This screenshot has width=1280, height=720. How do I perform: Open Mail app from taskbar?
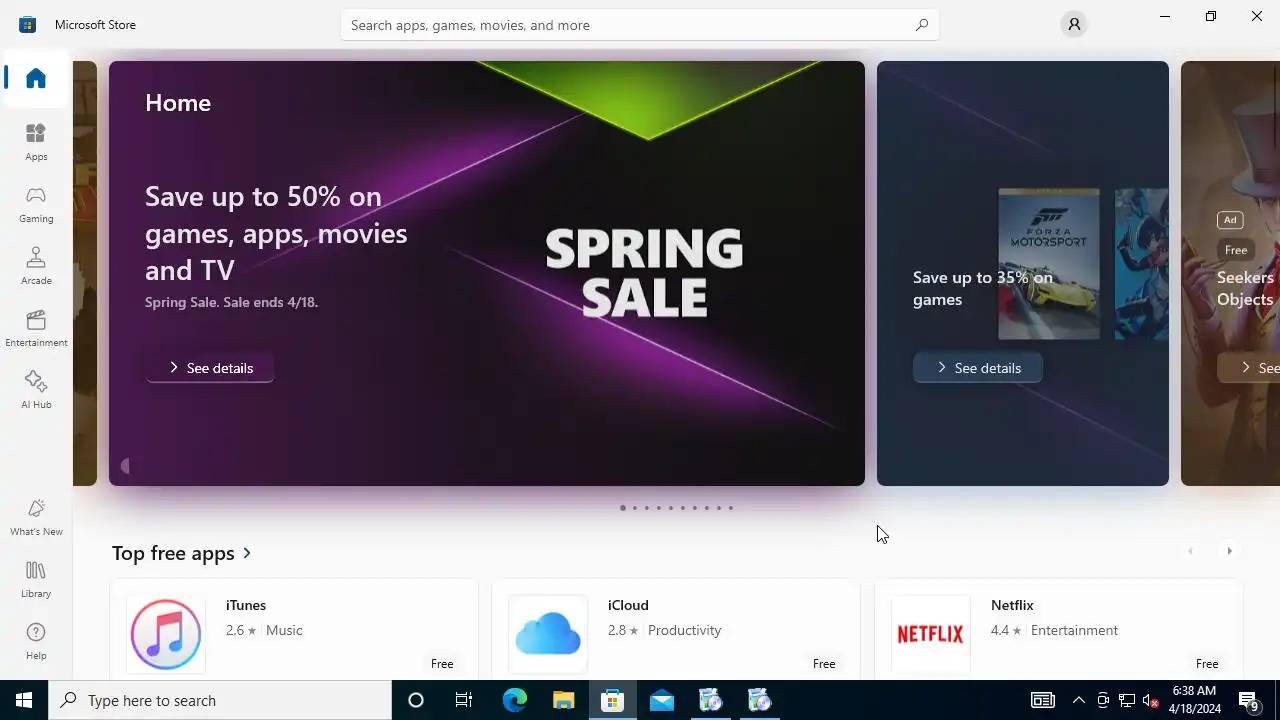661,700
